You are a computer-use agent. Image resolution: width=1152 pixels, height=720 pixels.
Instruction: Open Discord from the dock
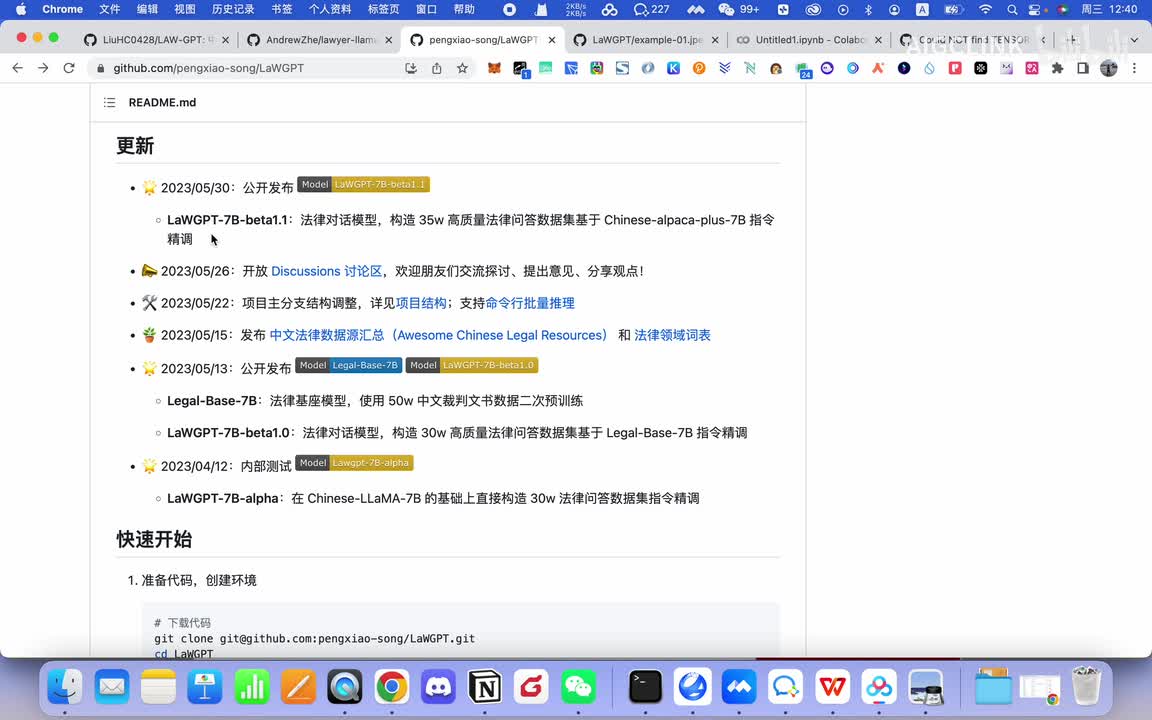(438, 687)
